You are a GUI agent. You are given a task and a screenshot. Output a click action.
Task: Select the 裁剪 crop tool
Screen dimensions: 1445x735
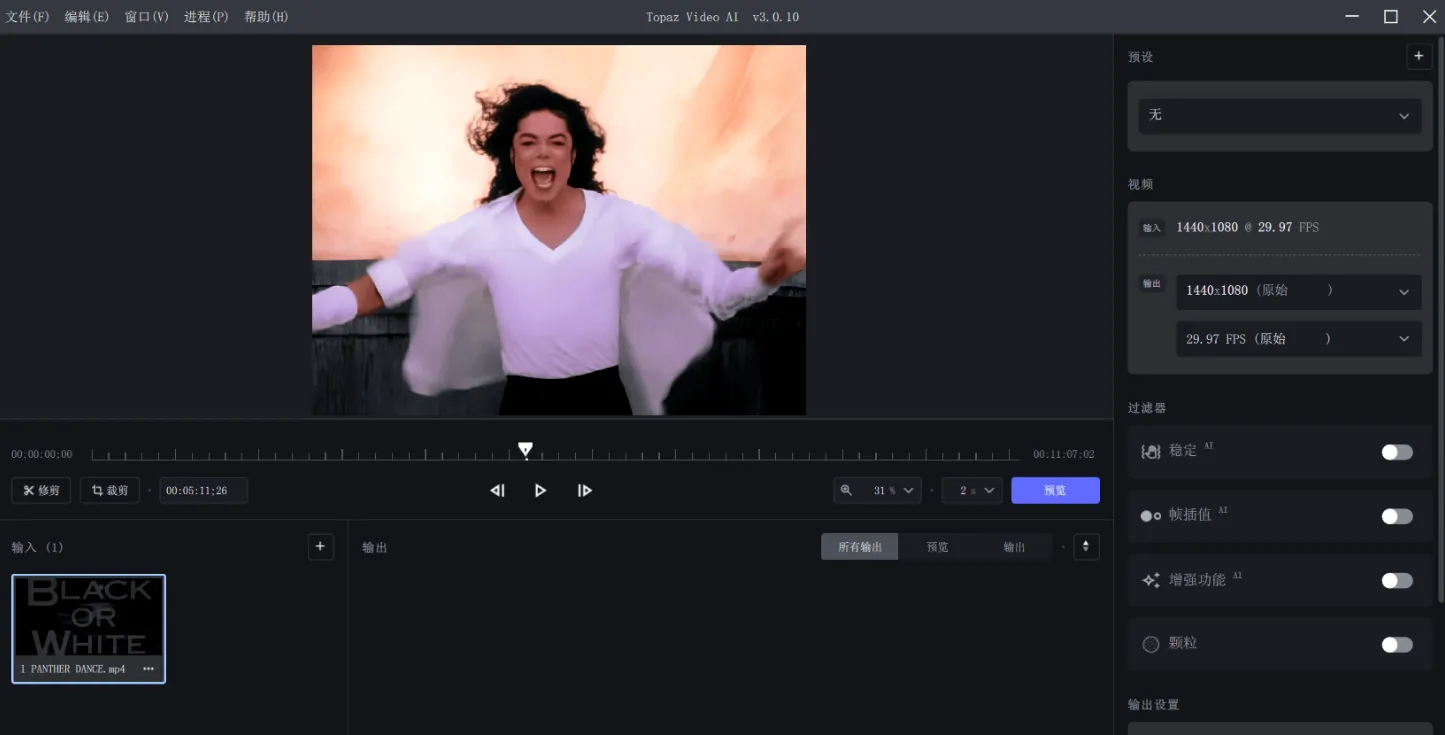click(x=110, y=490)
